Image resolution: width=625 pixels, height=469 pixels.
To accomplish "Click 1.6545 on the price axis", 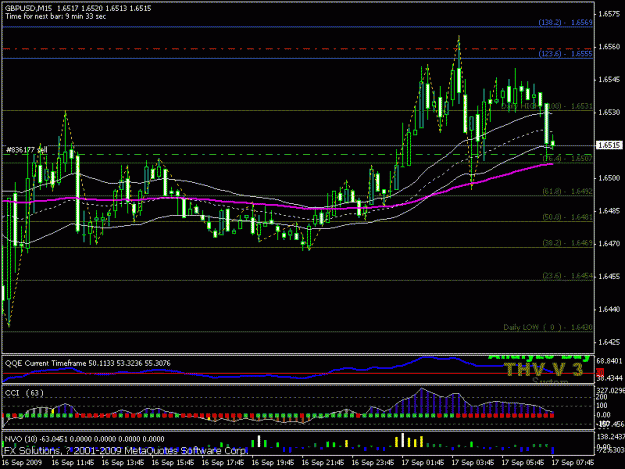I will pyautogui.click(x=609, y=80).
